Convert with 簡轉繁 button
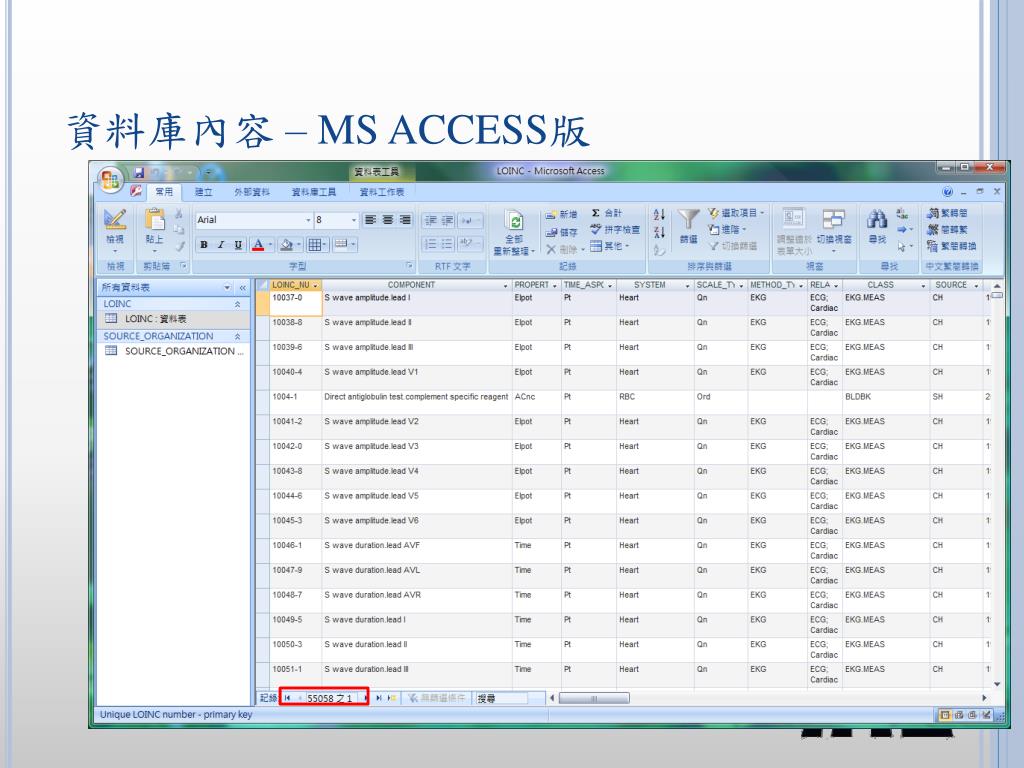This screenshot has height=768, width=1024. click(947, 229)
